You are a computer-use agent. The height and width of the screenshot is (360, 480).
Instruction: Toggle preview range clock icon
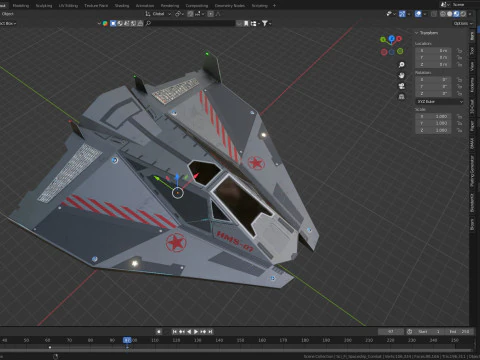(x=409, y=331)
